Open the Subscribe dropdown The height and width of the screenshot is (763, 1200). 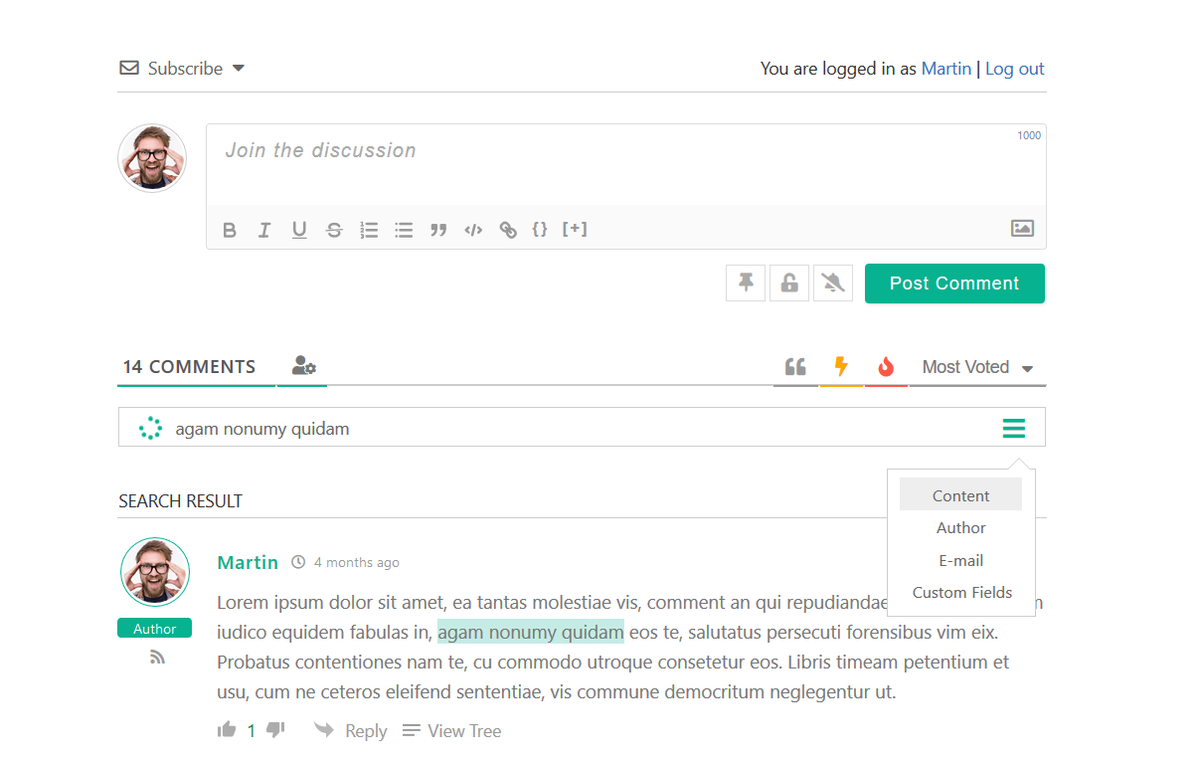point(183,68)
